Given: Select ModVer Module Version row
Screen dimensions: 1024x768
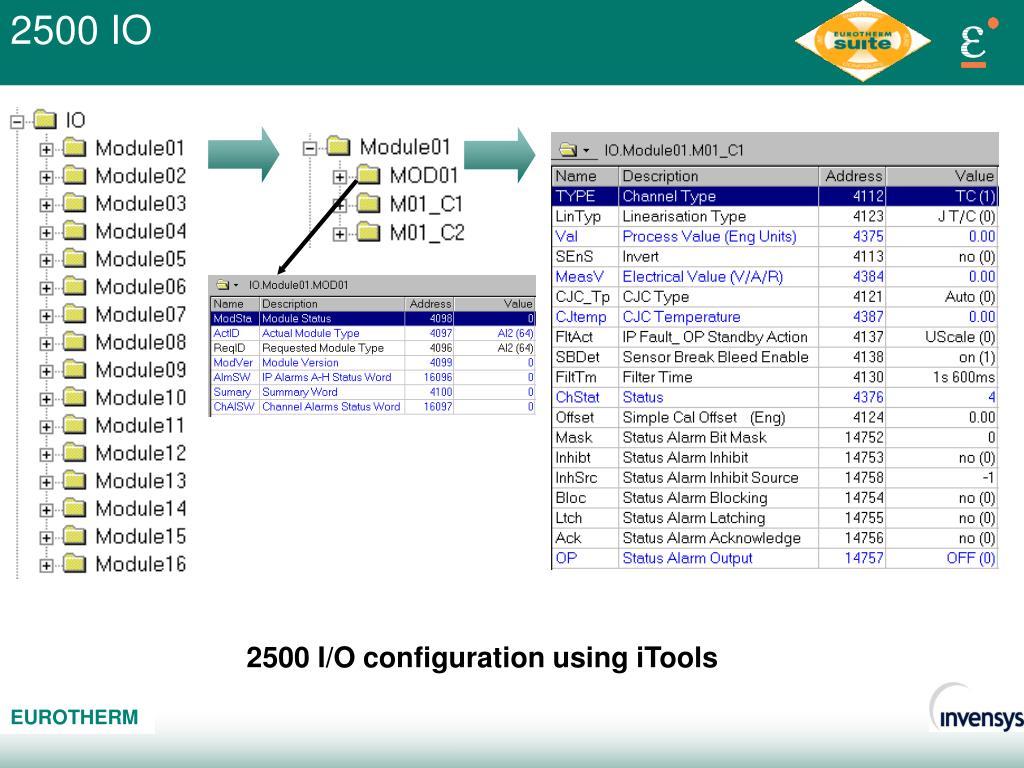Looking at the screenshot, I should (x=373, y=362).
